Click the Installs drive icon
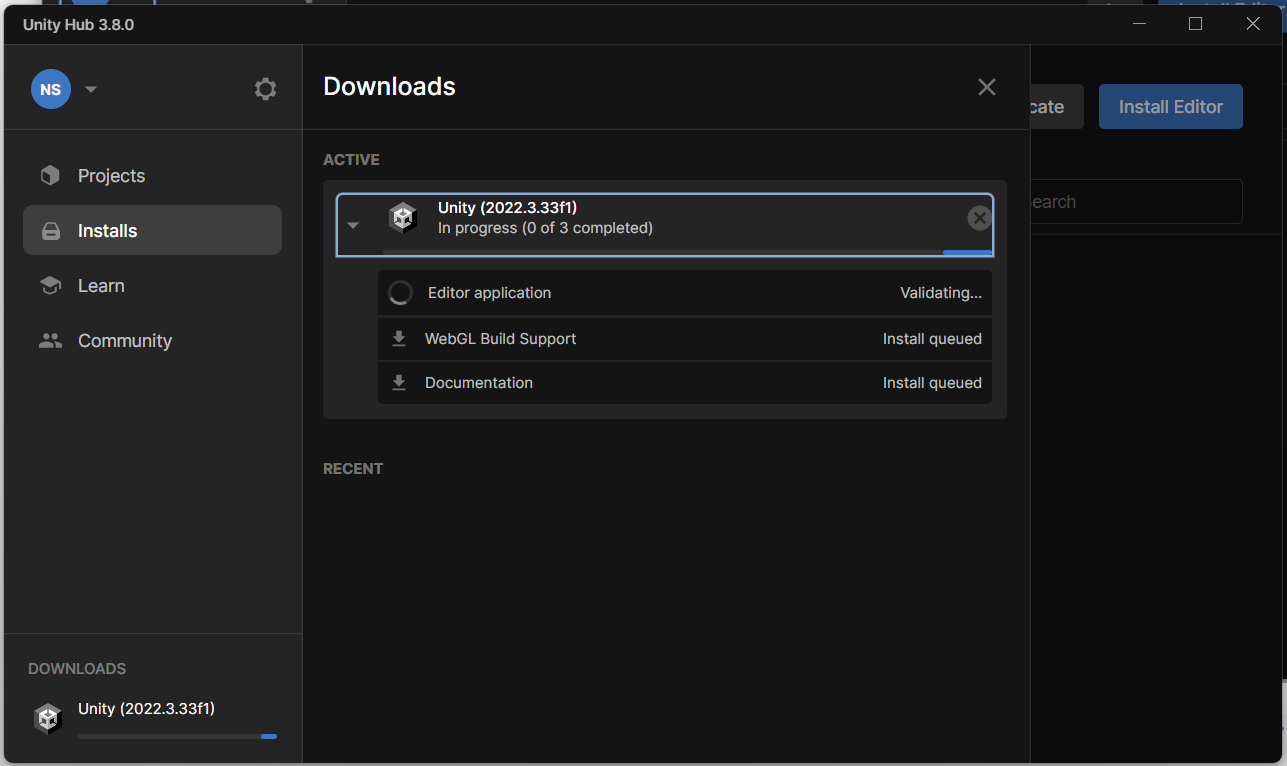 click(x=50, y=231)
